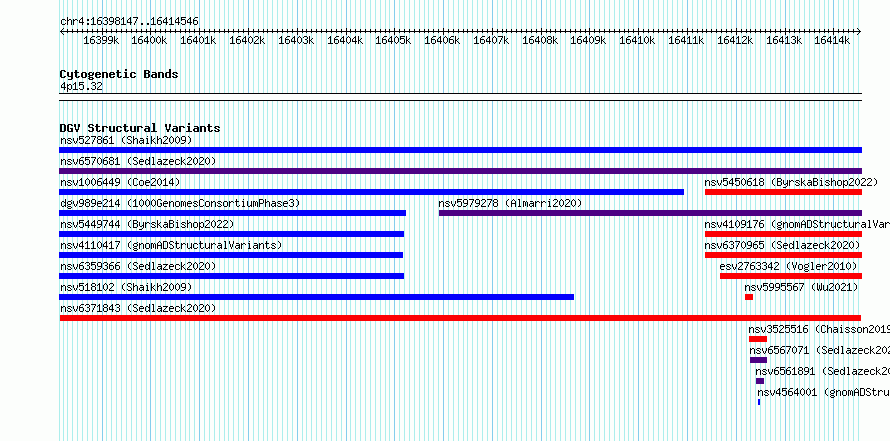Click the 16401k ruler position

click(x=198, y=40)
